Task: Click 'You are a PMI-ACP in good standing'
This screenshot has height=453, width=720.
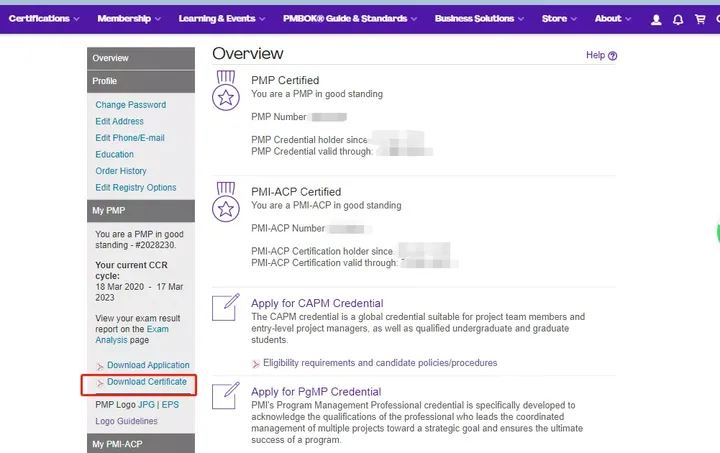Action: (x=326, y=206)
